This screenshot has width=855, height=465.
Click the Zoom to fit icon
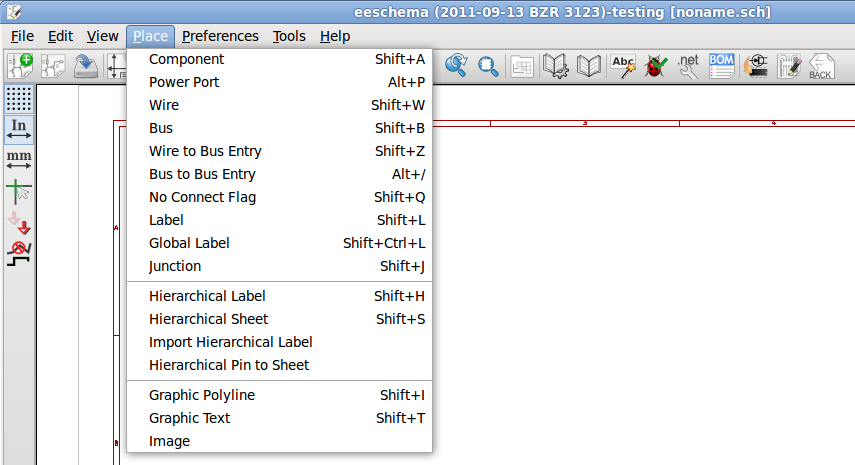coord(489,66)
